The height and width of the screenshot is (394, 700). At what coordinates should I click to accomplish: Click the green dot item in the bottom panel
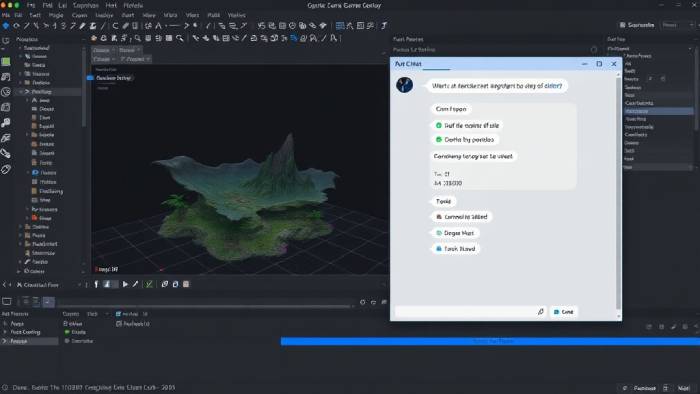pos(75,332)
